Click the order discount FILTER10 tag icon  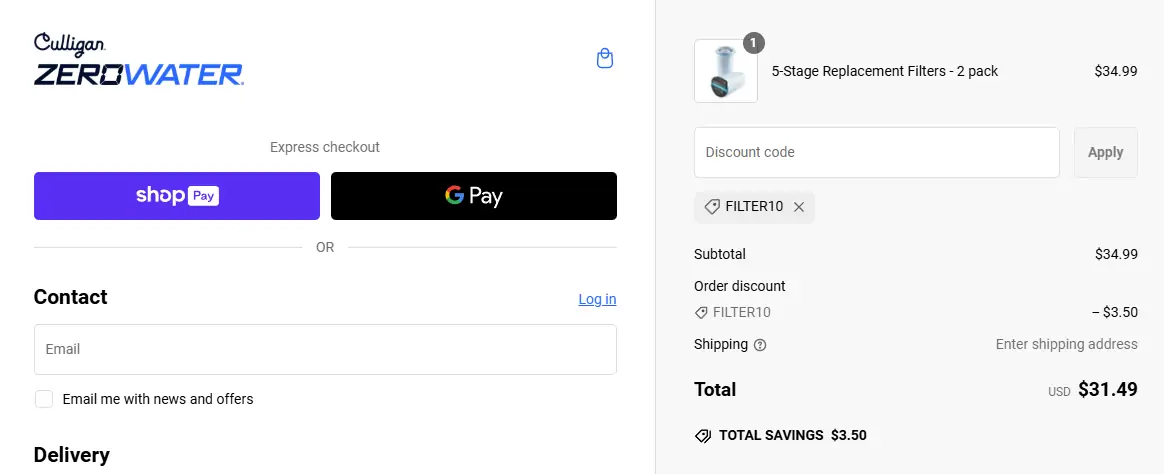pos(701,312)
